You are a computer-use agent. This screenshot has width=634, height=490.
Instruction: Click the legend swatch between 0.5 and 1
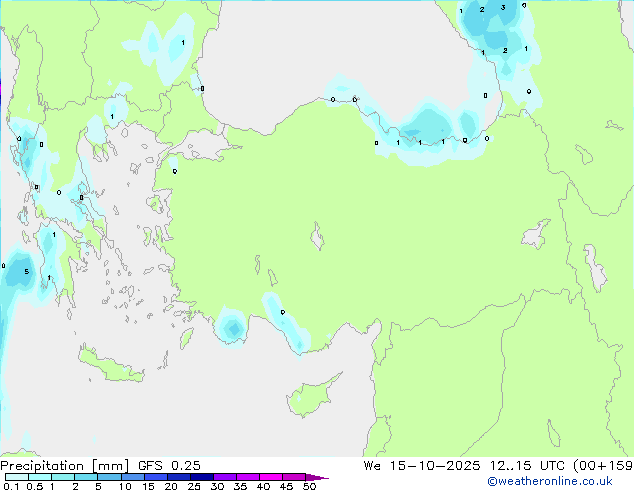(40, 477)
